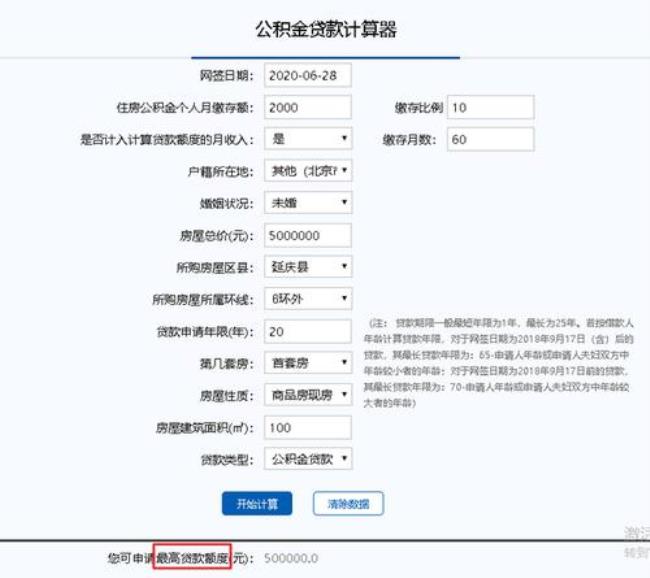Click the 贷款期限 note paragraph
Image resolution: width=650 pixels, height=578 pixels.
pyautogui.click(x=499, y=363)
